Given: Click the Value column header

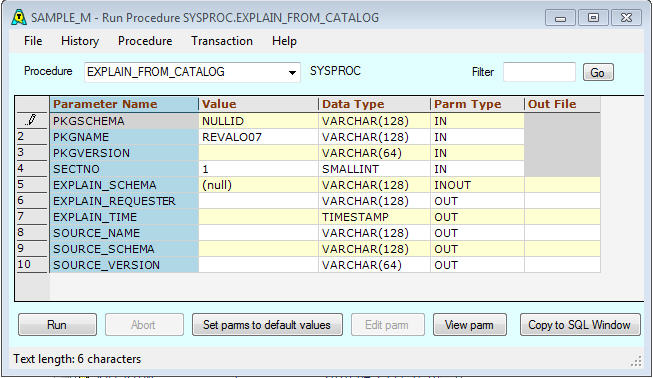Looking at the screenshot, I should pos(259,104).
